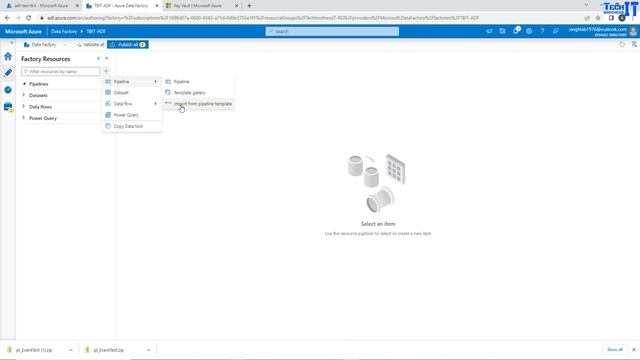Open the Manage toolbox icon in sidebar
640x360 pixels.
[8, 107]
